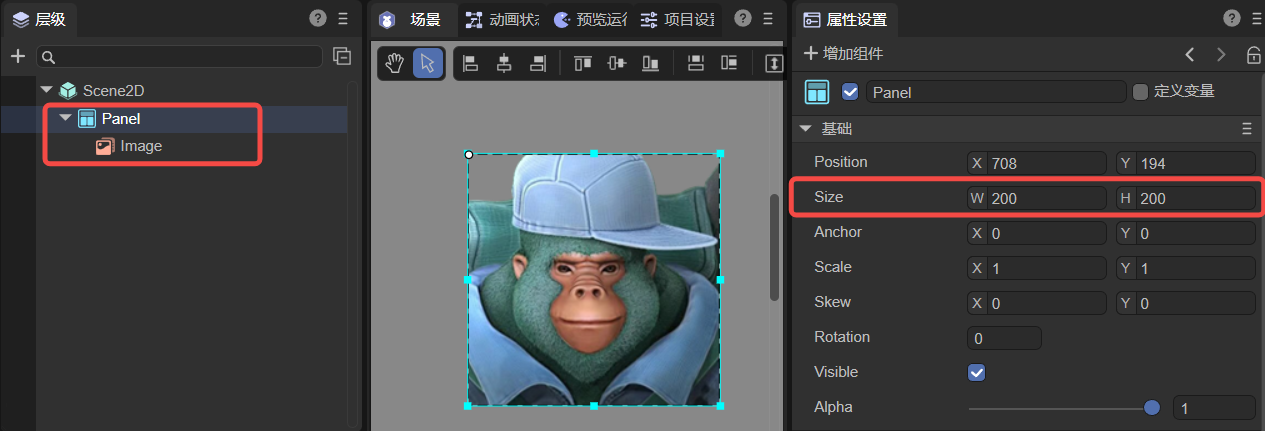Lock the property inspector panel
This screenshot has height=431, width=1265.
[1253, 55]
